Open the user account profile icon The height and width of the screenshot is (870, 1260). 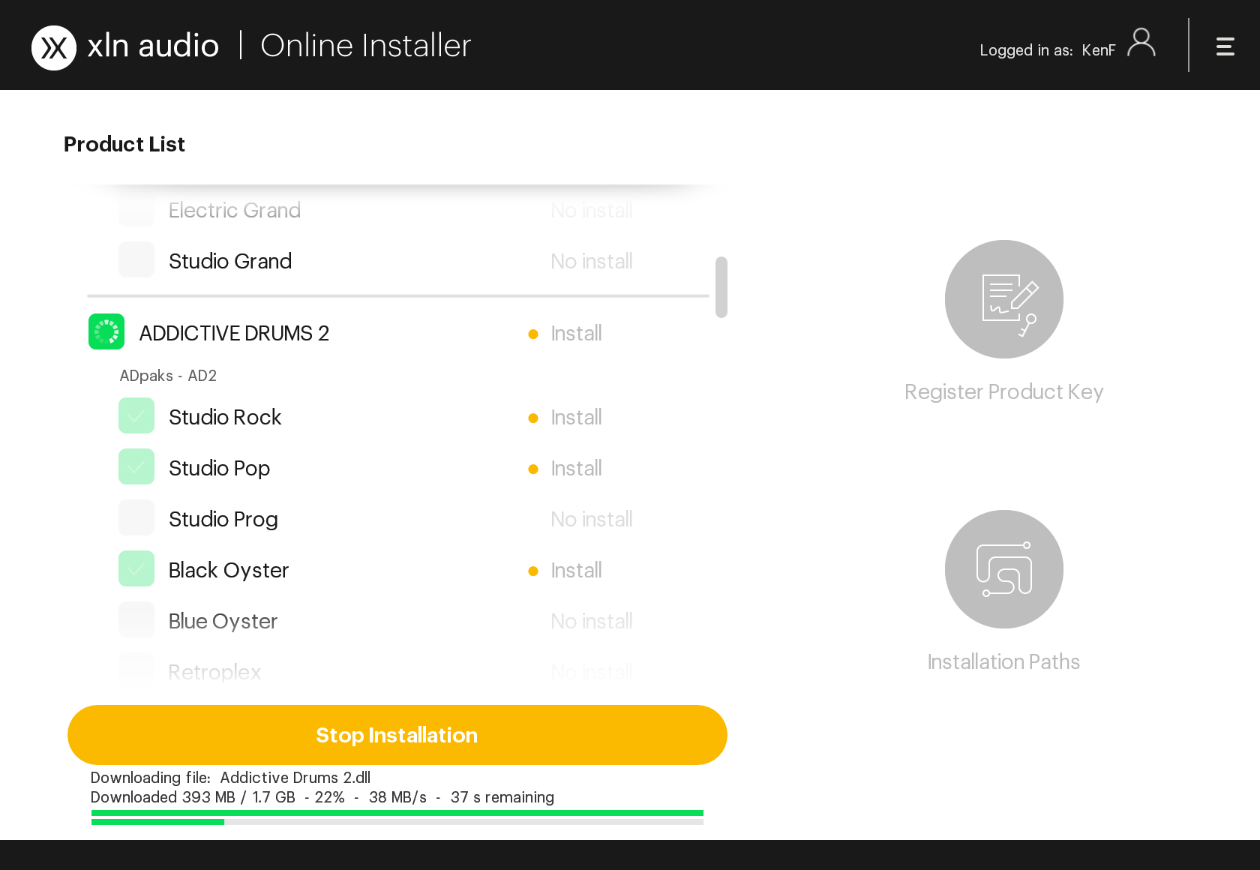click(1141, 43)
